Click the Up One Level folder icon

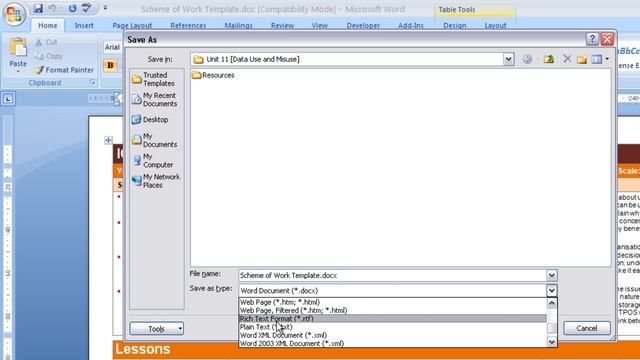pyautogui.click(x=549, y=59)
